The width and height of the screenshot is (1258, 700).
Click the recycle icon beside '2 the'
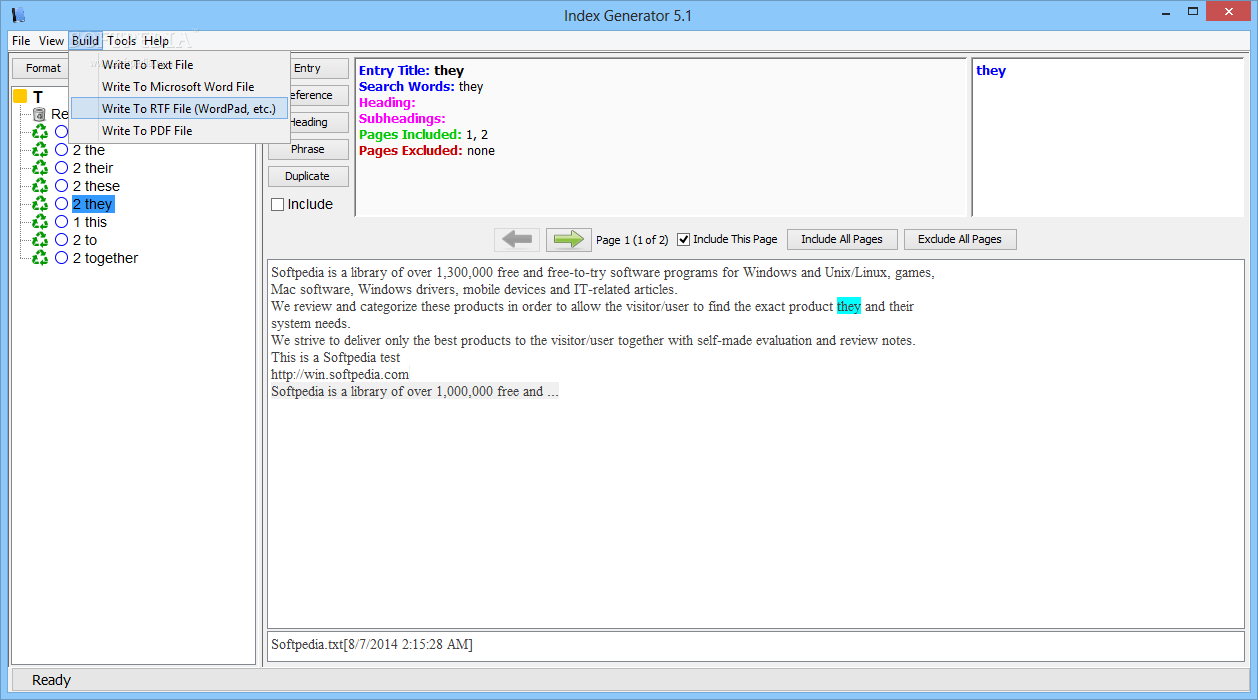[x=40, y=150]
